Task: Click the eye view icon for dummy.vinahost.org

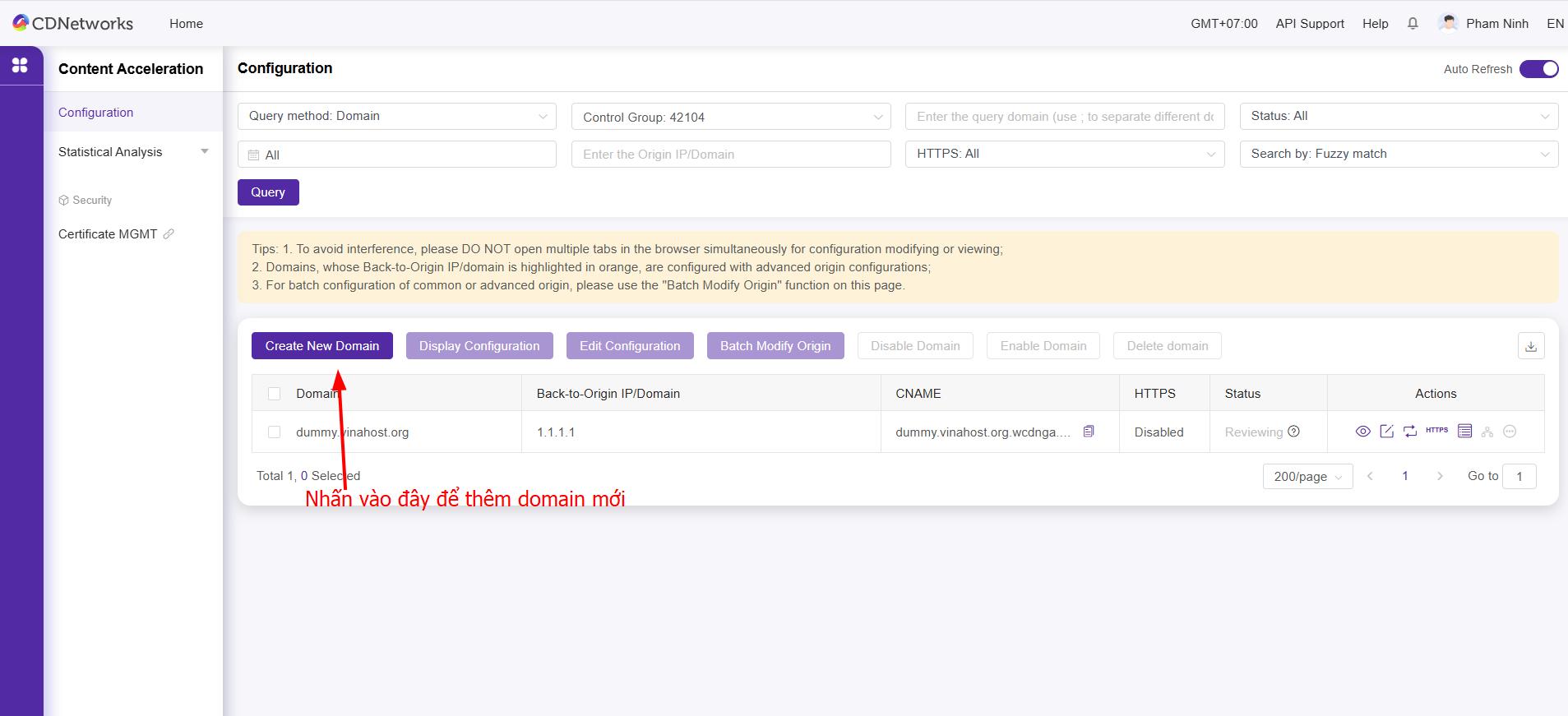Action: [x=1362, y=432]
